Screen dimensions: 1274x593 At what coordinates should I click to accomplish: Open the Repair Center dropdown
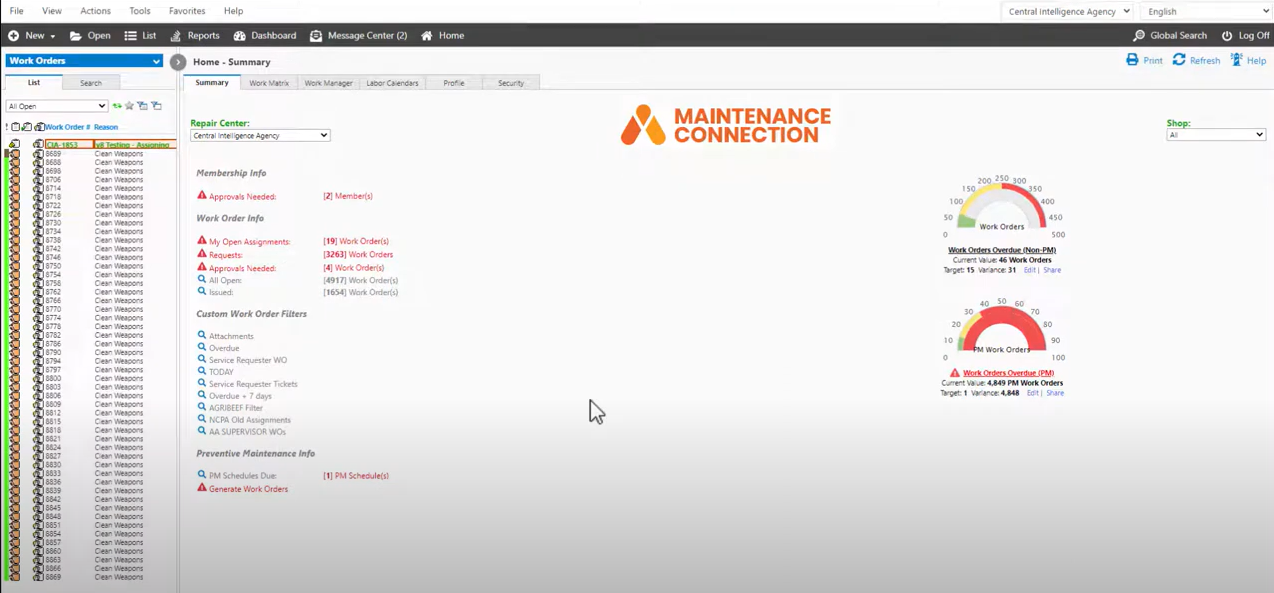[x=260, y=135]
